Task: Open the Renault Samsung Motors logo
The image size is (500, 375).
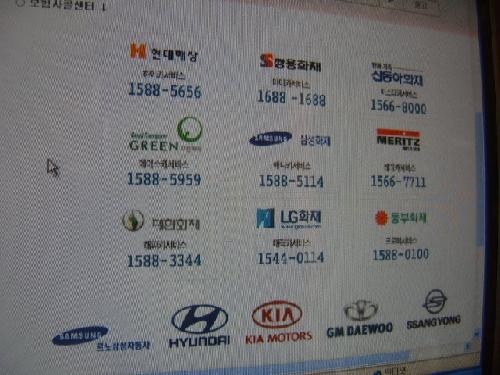Action: coord(101,338)
